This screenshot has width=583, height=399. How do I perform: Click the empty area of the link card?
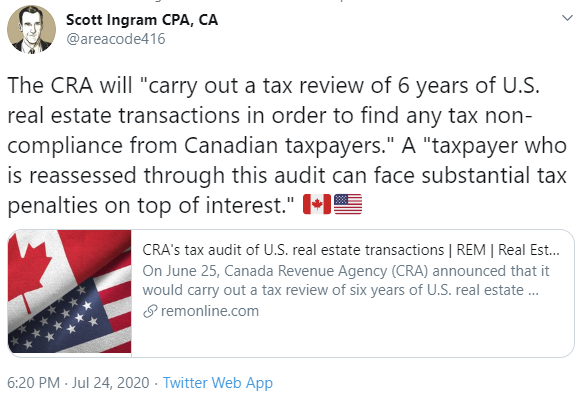352,337
